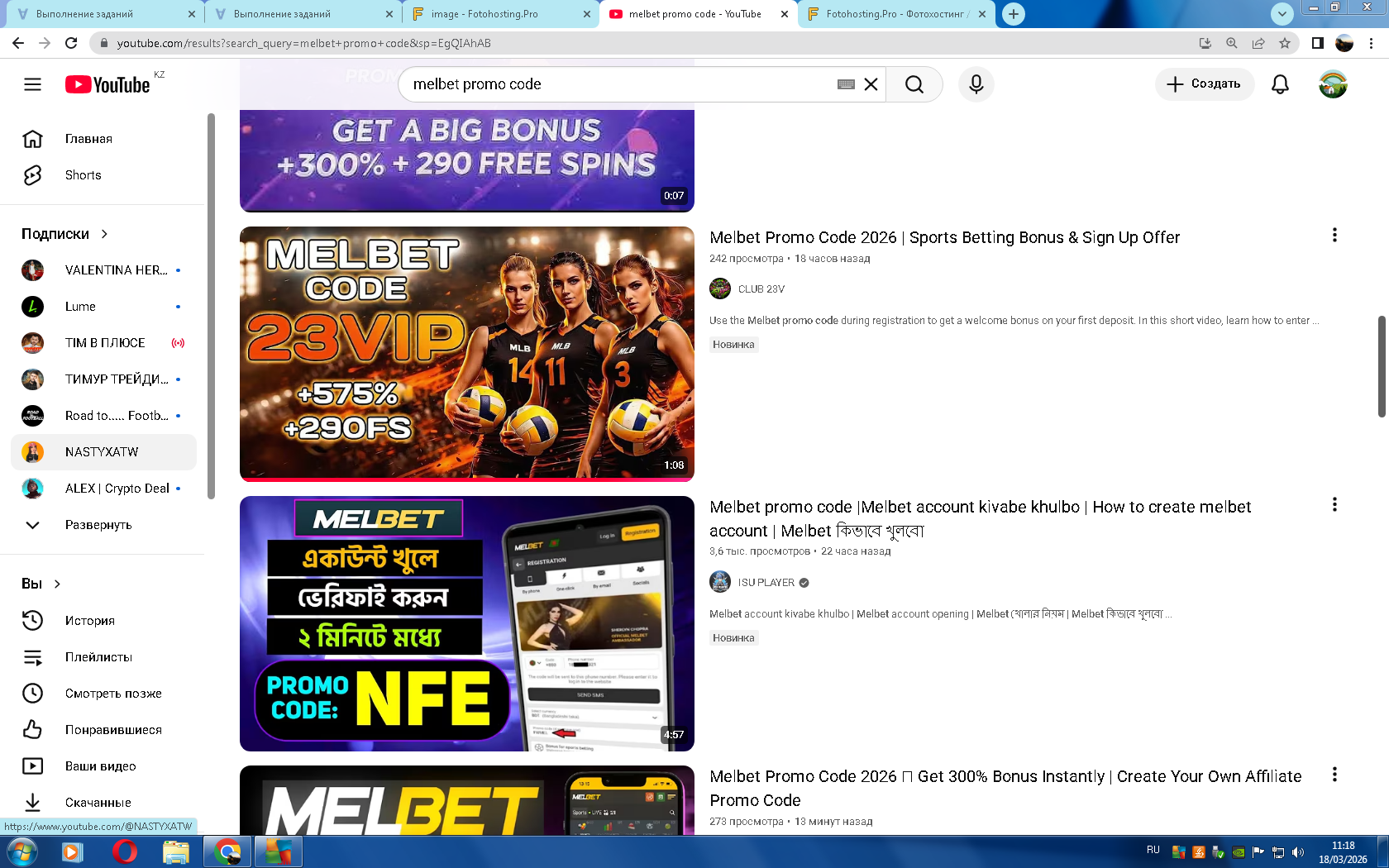Image resolution: width=1389 pixels, height=868 pixels.
Task: Play the NFE promo code thumbnail
Action: click(467, 623)
